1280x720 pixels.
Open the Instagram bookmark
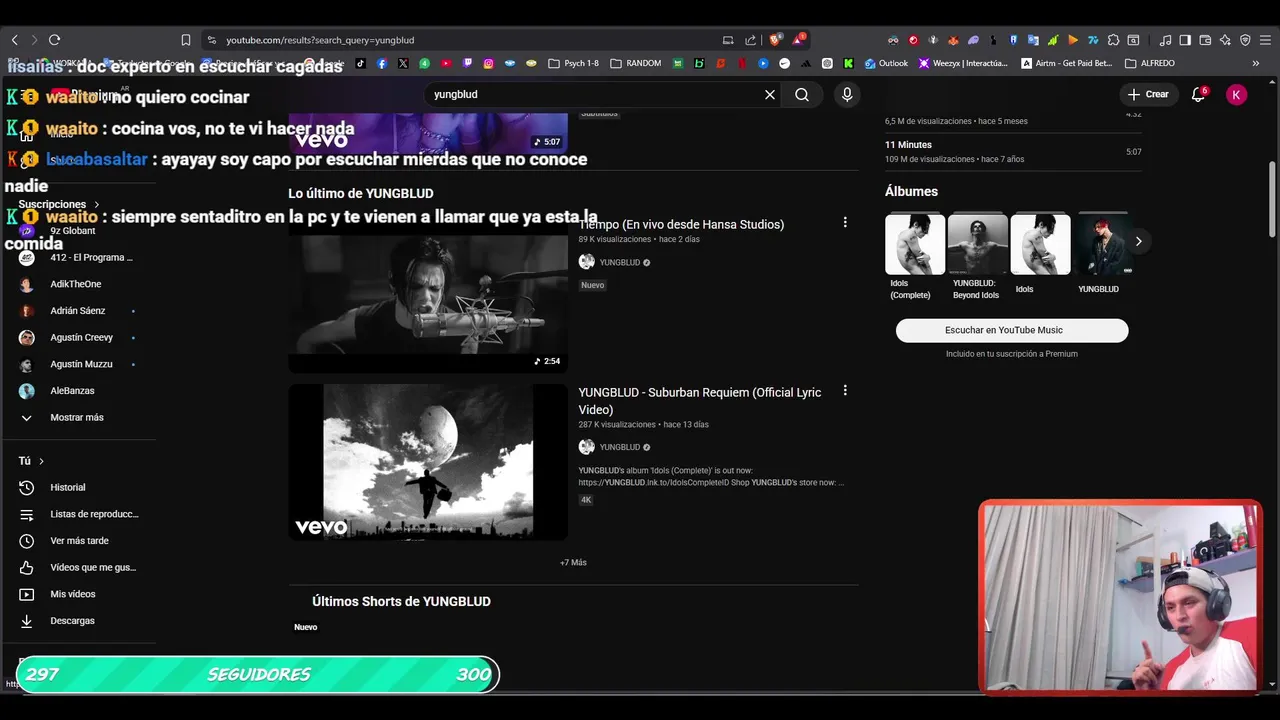(488, 63)
